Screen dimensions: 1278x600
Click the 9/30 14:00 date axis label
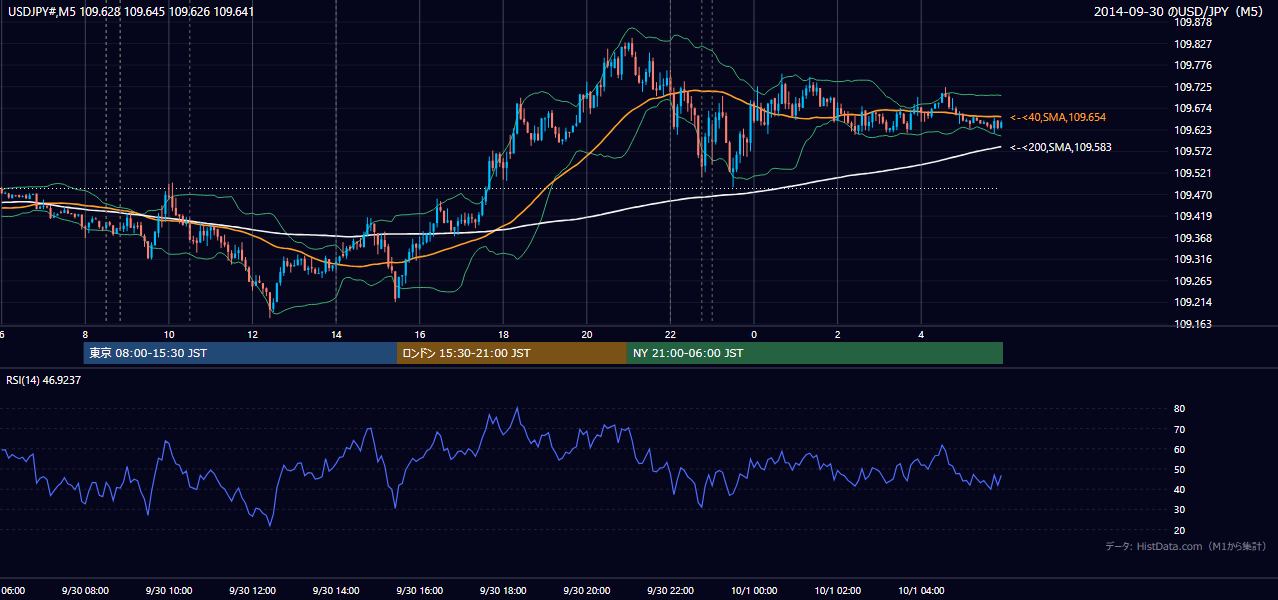click(x=336, y=591)
